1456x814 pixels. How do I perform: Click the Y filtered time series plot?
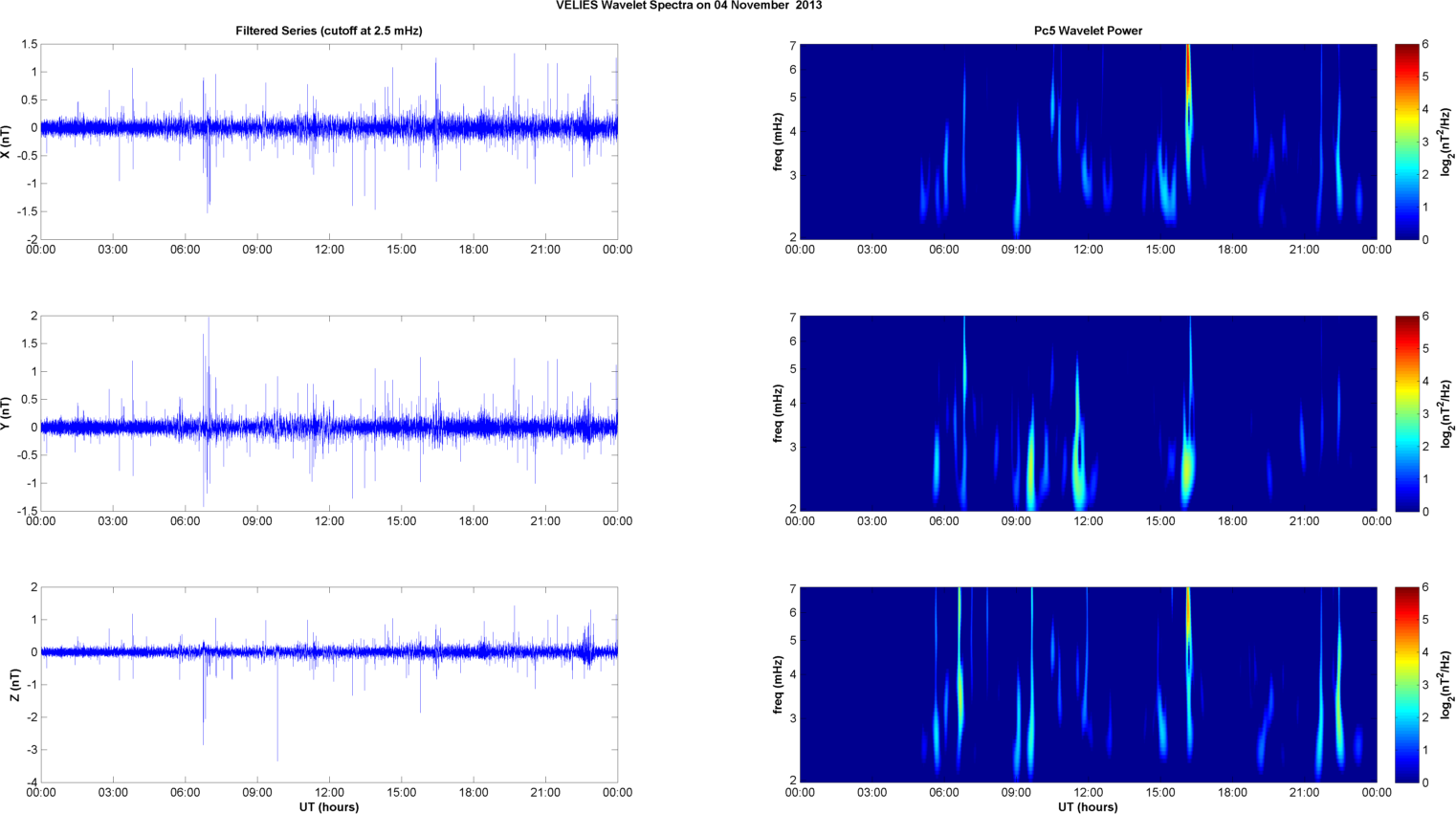click(329, 413)
